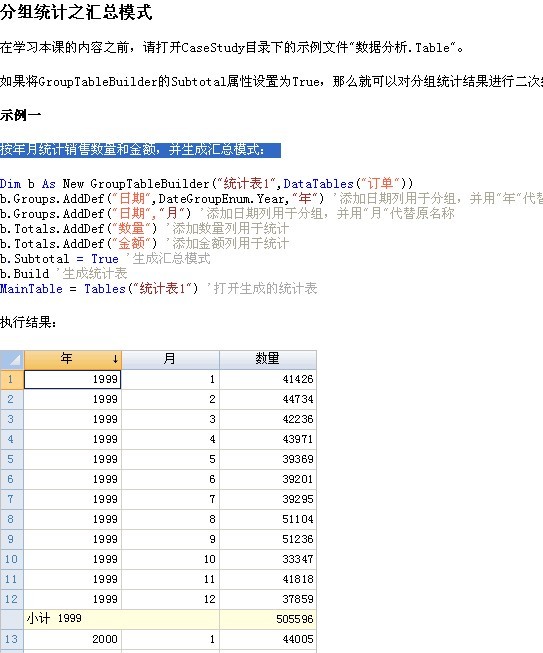Click highlighted text 按年月统计销售数量和金额
543x653 pixels.
click(x=78, y=150)
